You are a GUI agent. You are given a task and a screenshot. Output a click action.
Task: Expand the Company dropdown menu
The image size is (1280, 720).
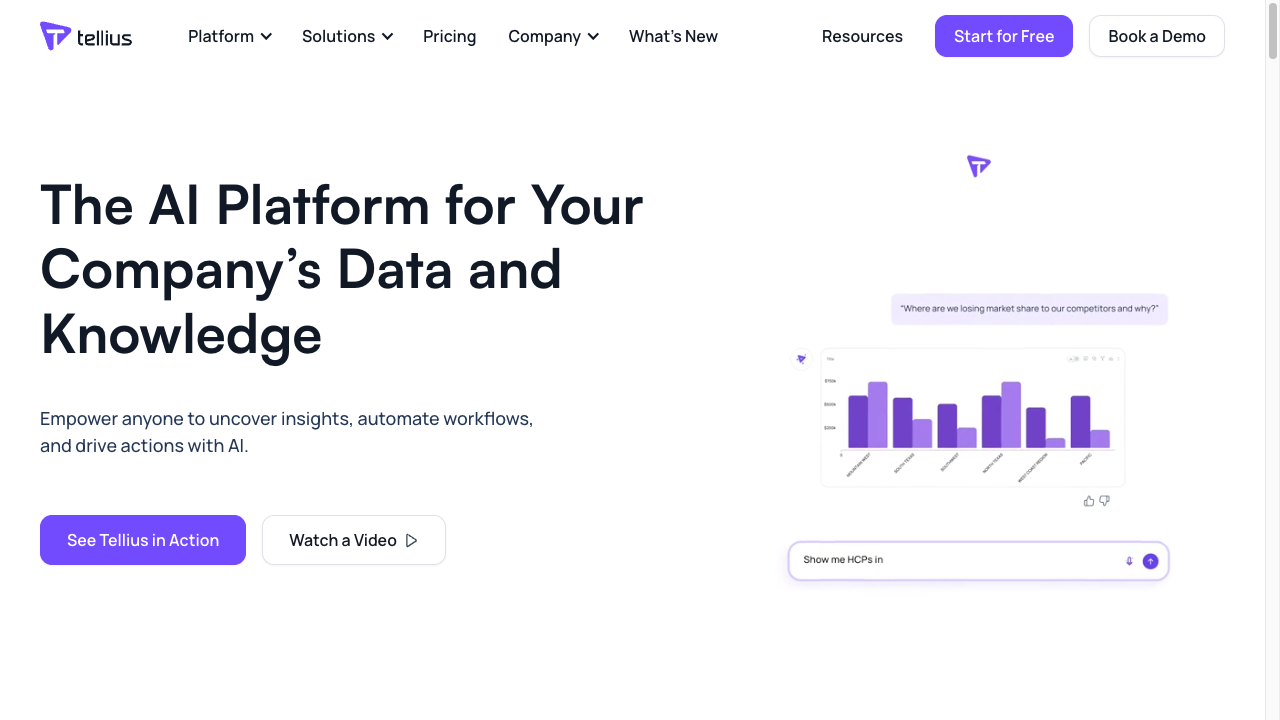[553, 36]
